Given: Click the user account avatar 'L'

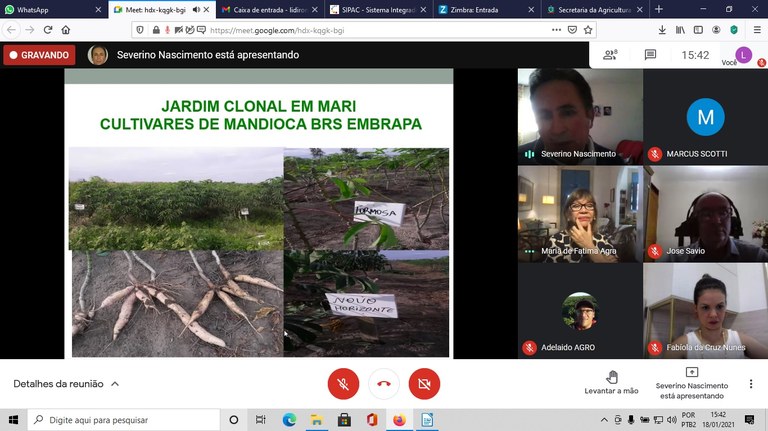Looking at the screenshot, I should (x=743, y=55).
